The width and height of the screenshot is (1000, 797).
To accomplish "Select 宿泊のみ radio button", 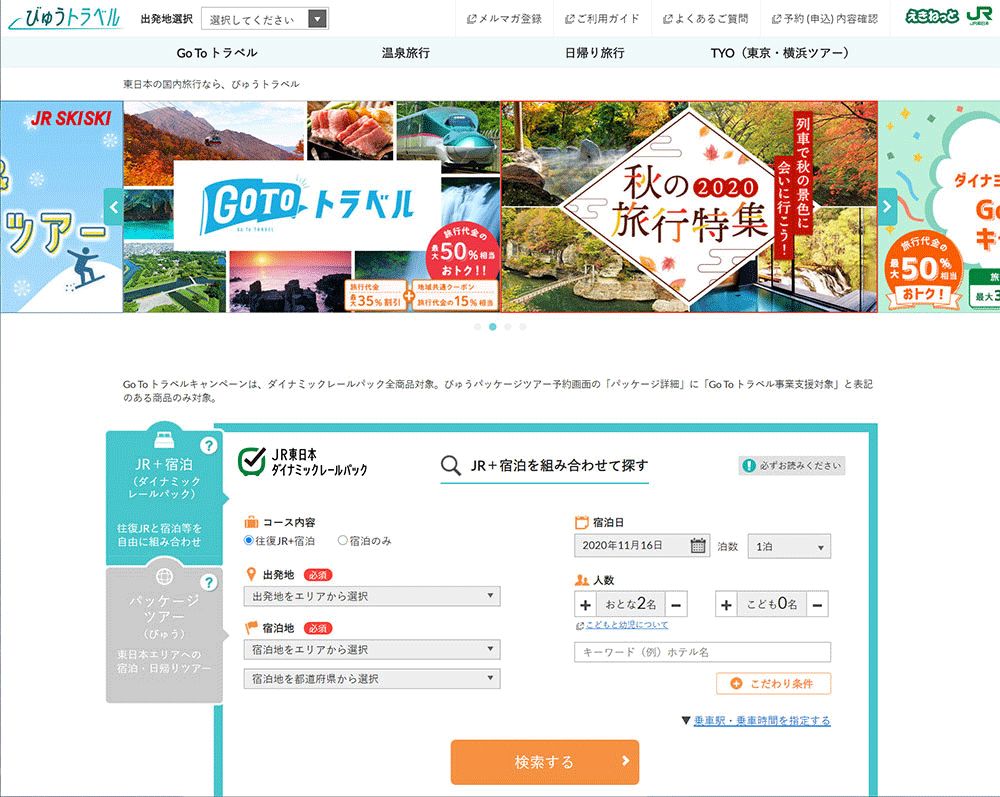I will point(342,541).
